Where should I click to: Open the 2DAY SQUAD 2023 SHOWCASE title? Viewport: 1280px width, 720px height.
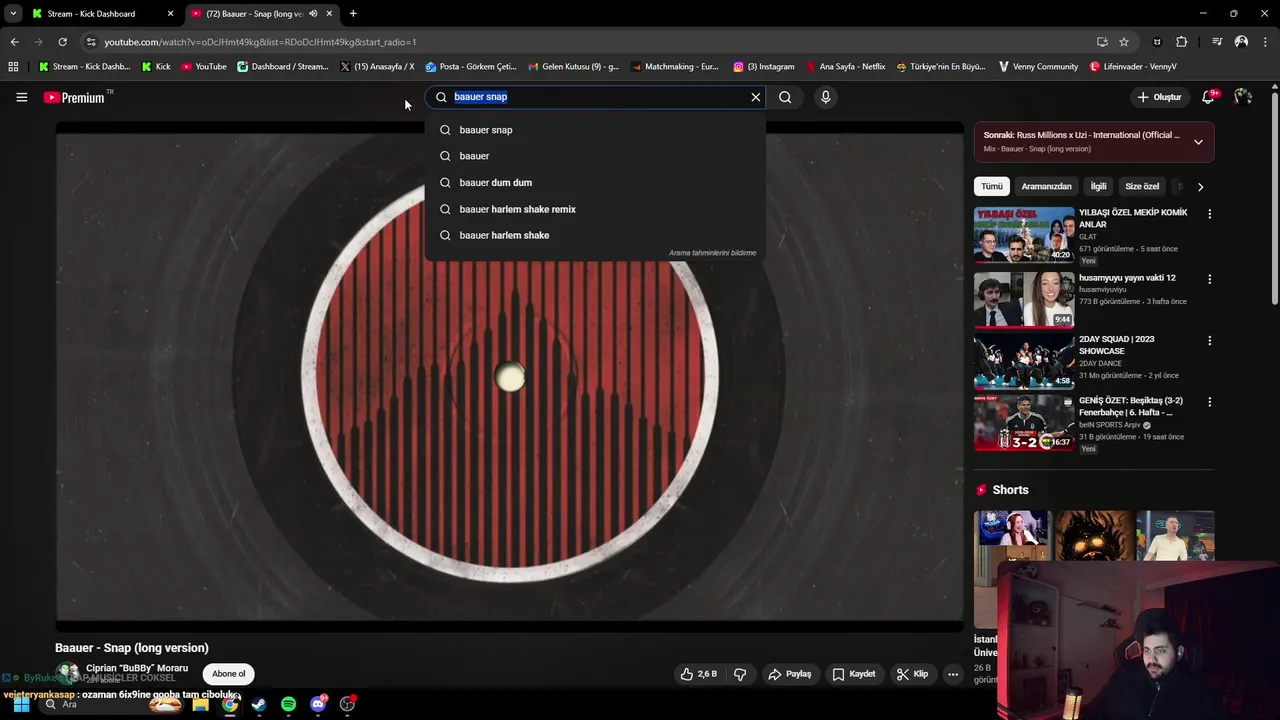pyautogui.click(x=1116, y=345)
